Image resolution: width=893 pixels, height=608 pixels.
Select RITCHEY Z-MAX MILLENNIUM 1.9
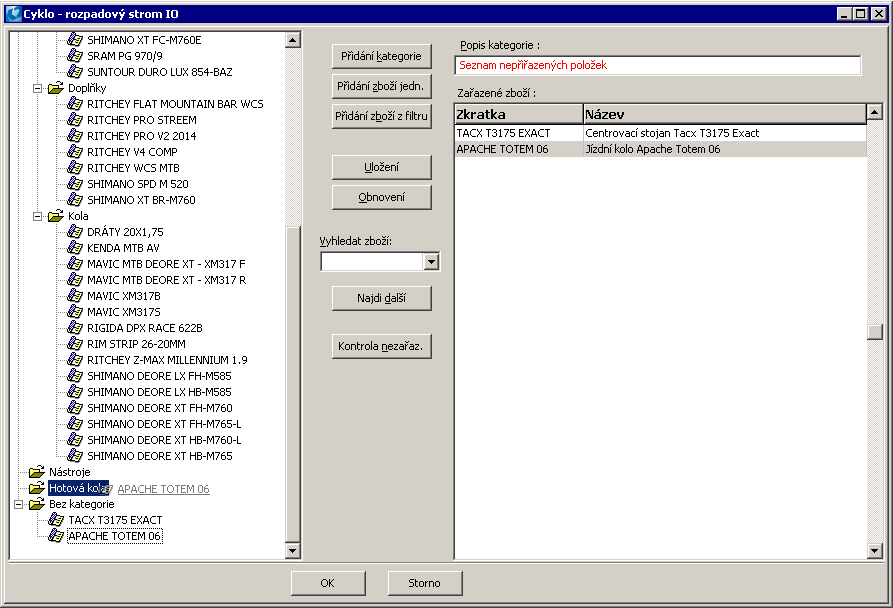[x=167, y=360]
